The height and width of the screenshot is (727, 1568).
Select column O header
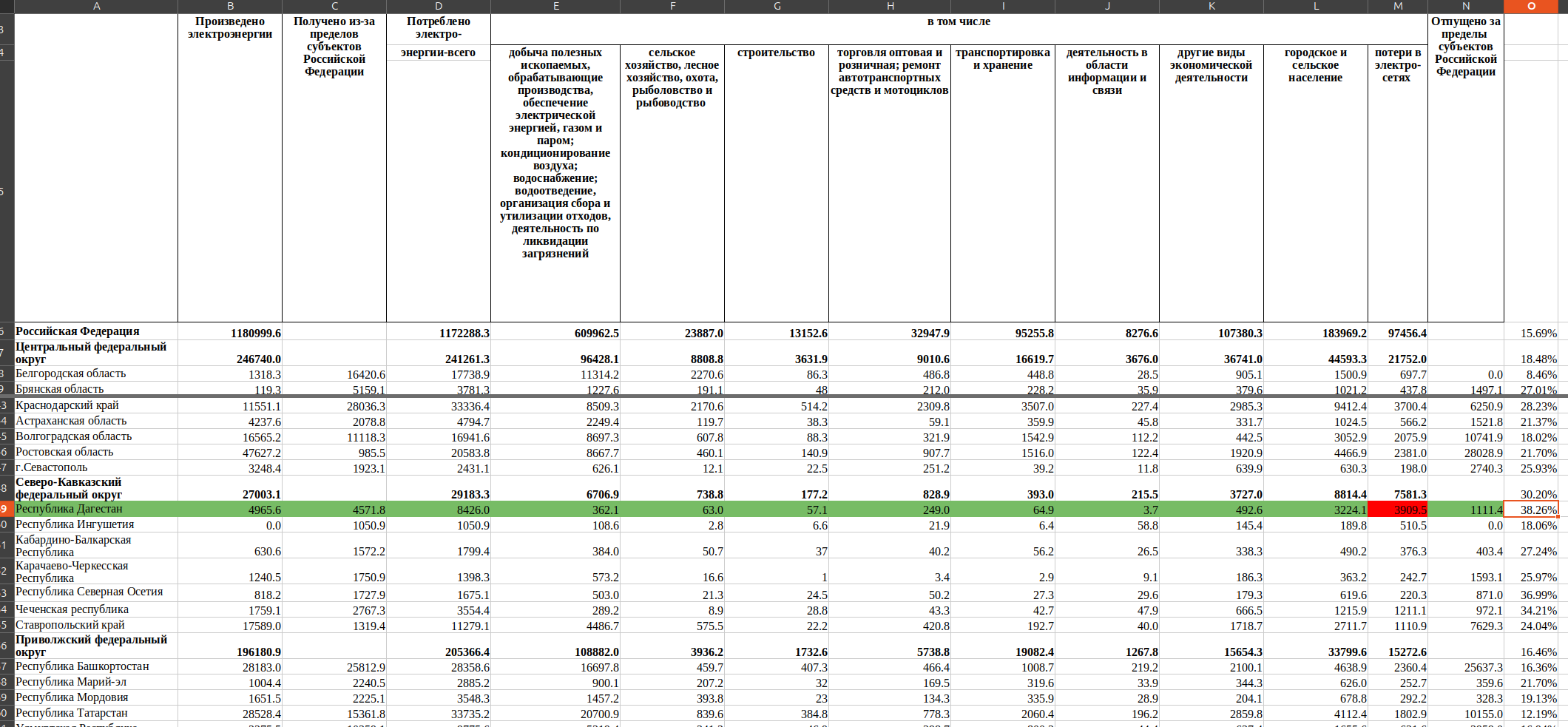(x=1531, y=6)
